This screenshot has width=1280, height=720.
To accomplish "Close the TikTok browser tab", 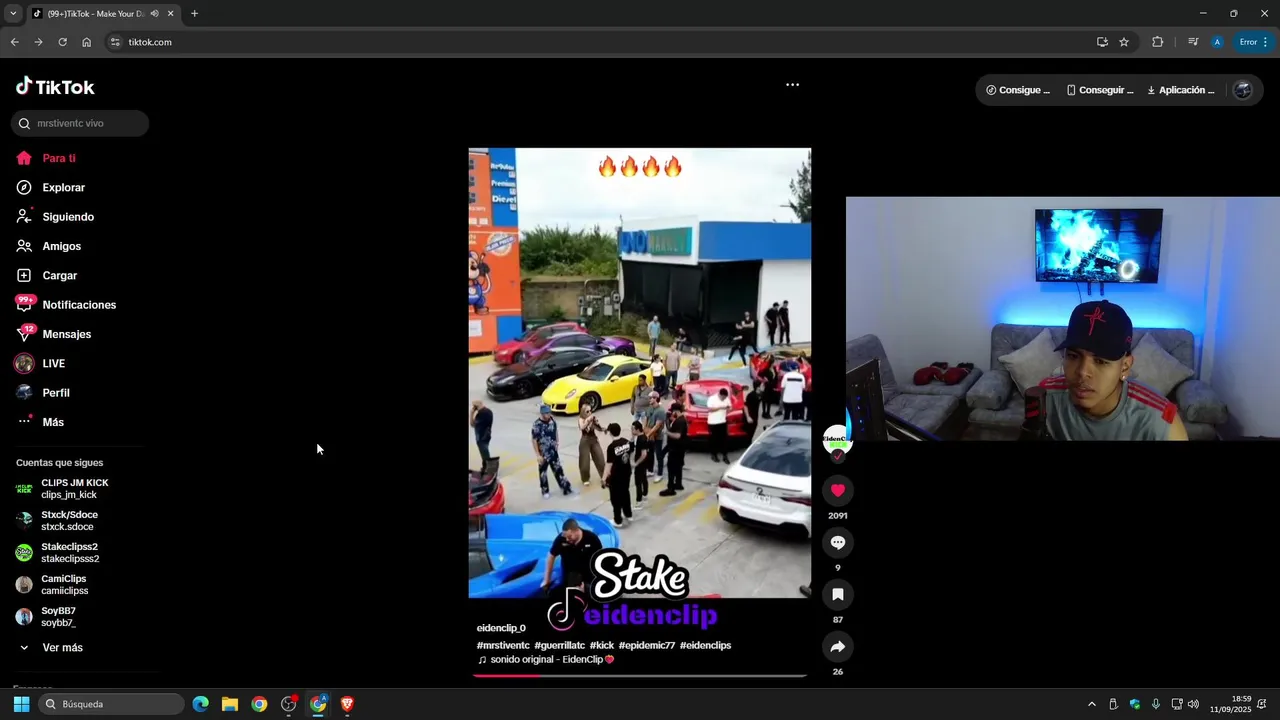I will click(x=170, y=14).
